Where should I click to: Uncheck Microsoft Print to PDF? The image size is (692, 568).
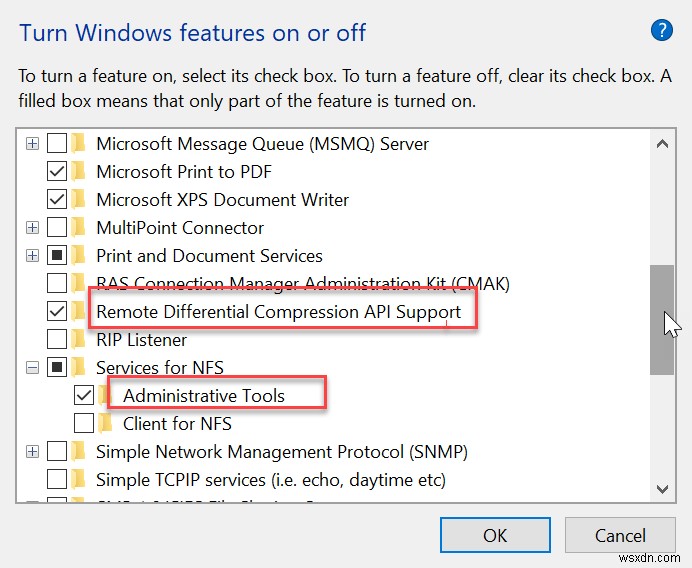57,172
